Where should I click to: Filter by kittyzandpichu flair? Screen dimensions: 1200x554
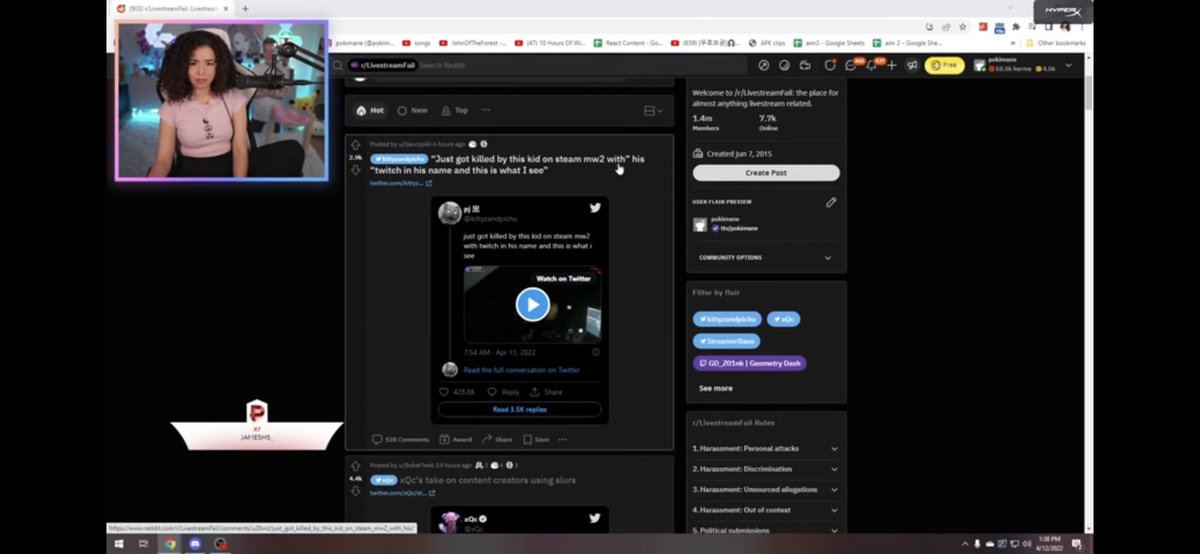(x=727, y=319)
